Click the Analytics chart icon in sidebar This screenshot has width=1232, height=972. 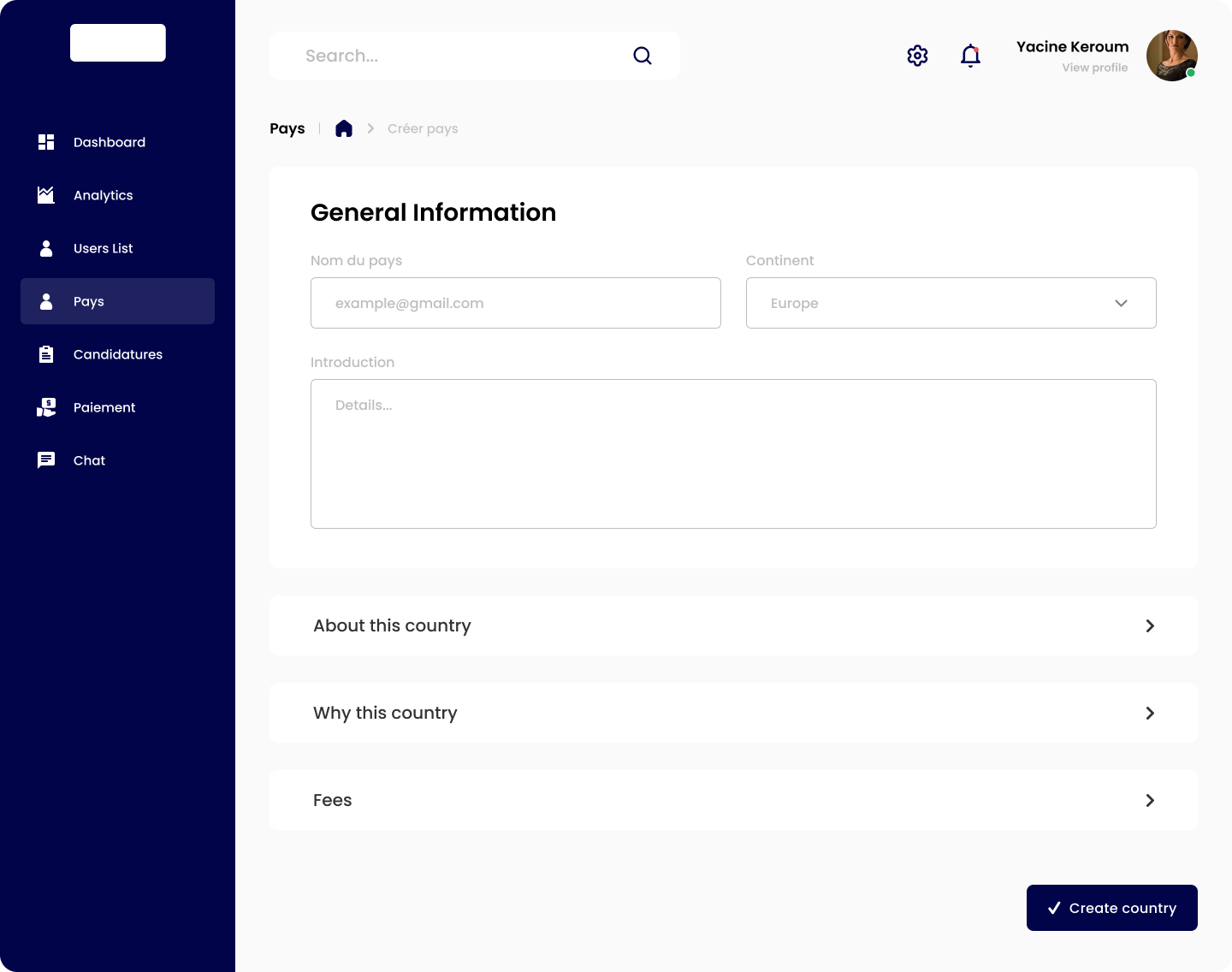click(46, 195)
